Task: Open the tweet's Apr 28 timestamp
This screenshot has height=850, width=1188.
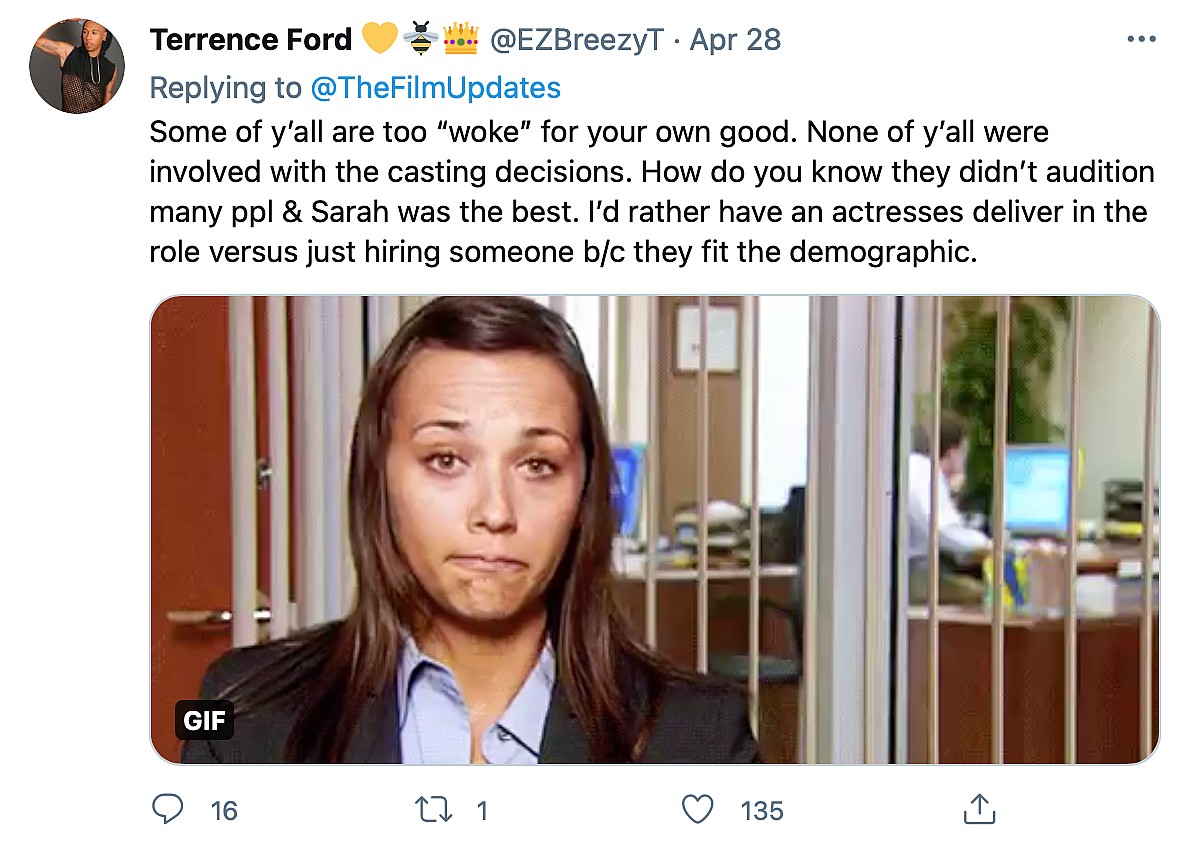Action: click(735, 40)
